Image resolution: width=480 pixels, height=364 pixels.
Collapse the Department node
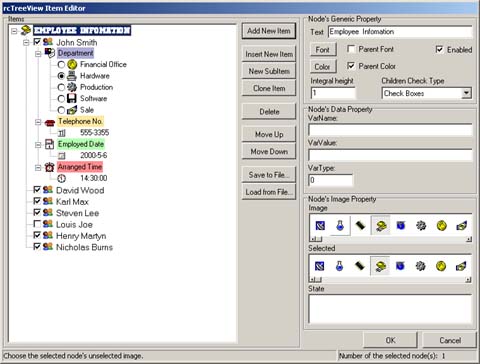click(38, 53)
